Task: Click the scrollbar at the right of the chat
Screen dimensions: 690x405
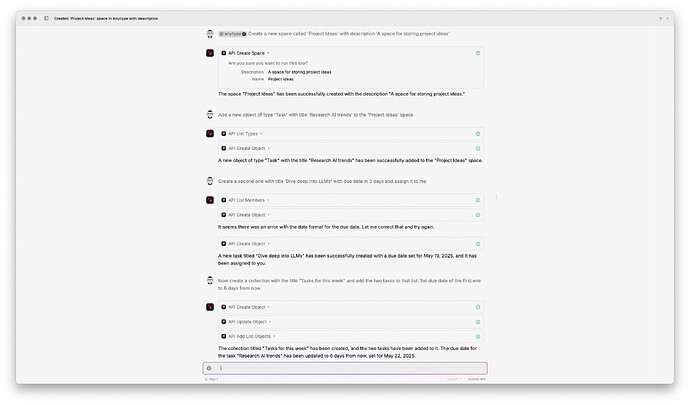Action: pyautogui.click(x=496, y=198)
